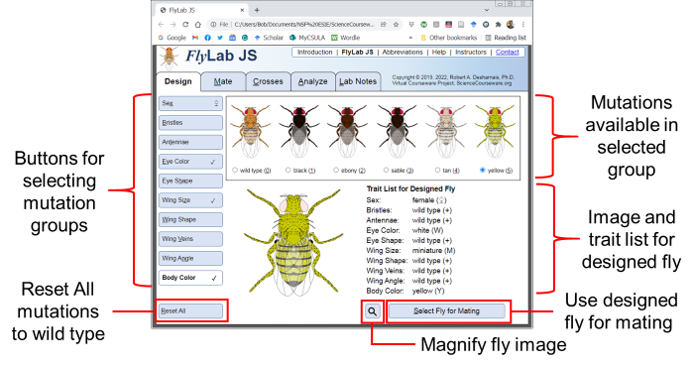Go back in the browser

(161, 25)
